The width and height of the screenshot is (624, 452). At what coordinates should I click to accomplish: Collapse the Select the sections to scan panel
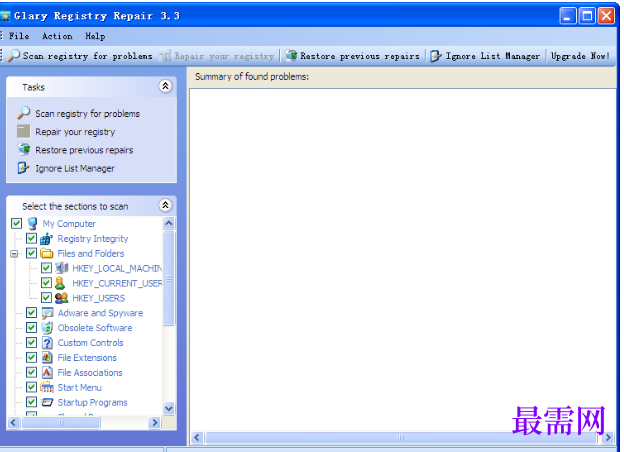(165, 205)
